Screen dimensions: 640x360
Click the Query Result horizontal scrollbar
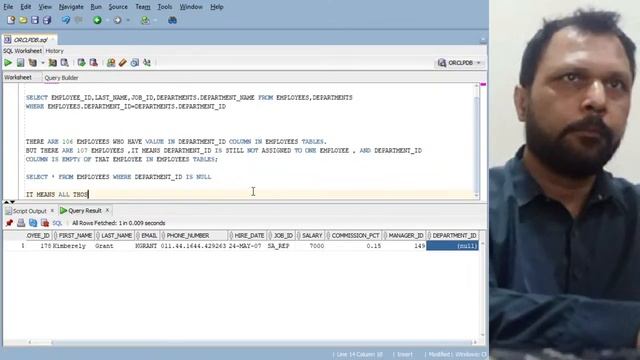click(x=252, y=342)
